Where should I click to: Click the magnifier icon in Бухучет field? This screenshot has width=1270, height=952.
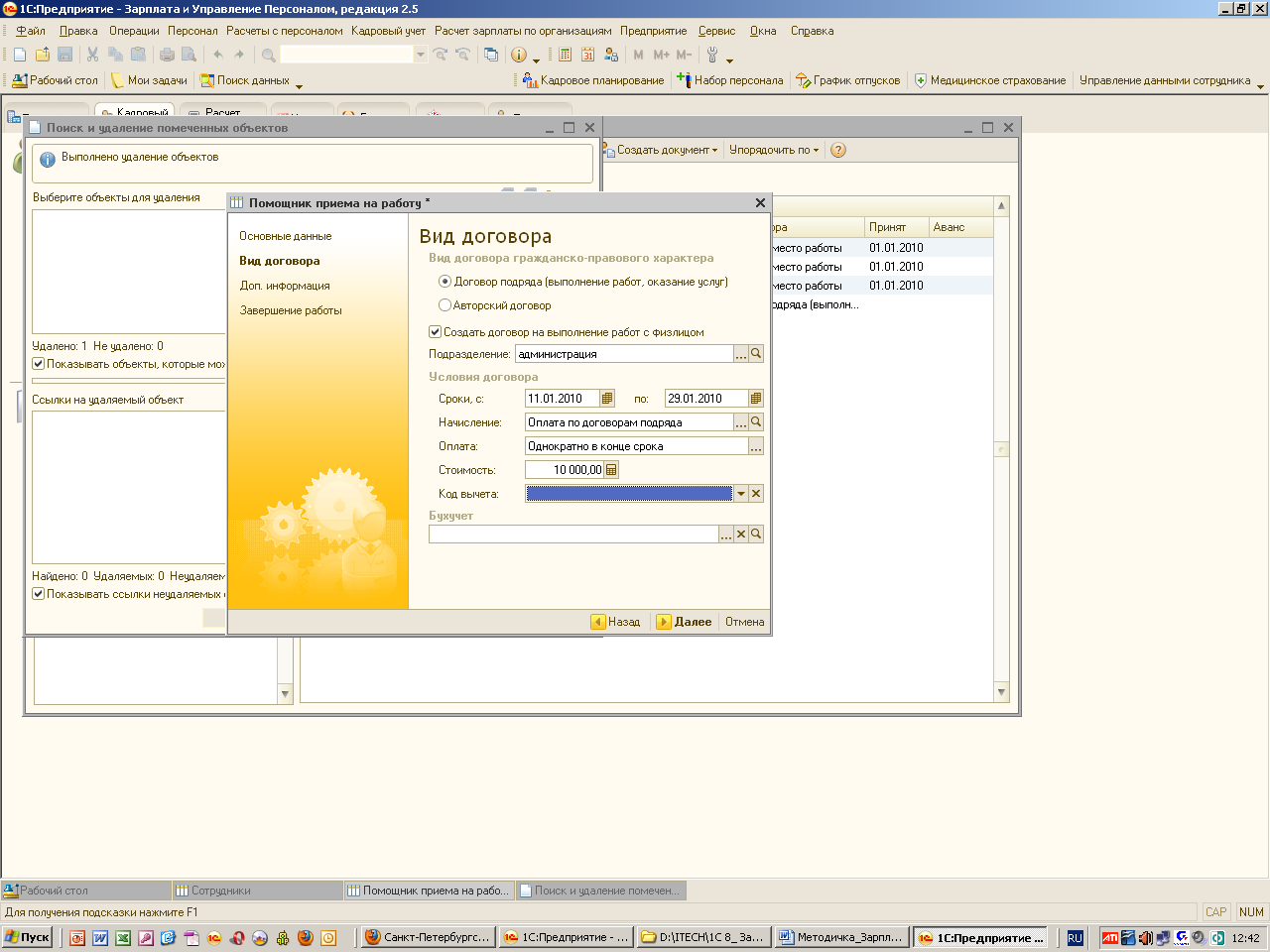756,535
